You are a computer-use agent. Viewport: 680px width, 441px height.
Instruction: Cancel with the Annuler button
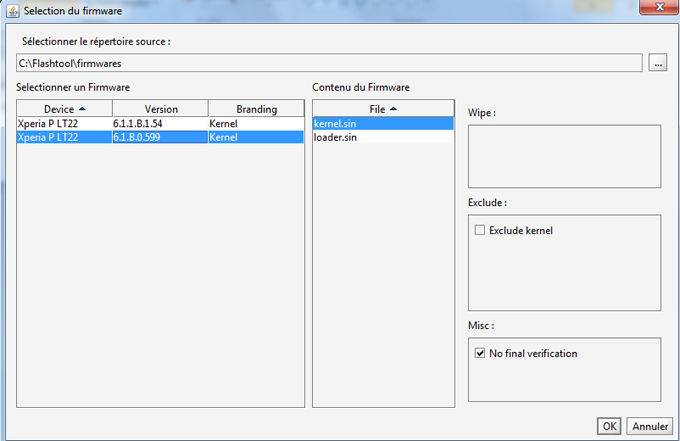[650, 426]
